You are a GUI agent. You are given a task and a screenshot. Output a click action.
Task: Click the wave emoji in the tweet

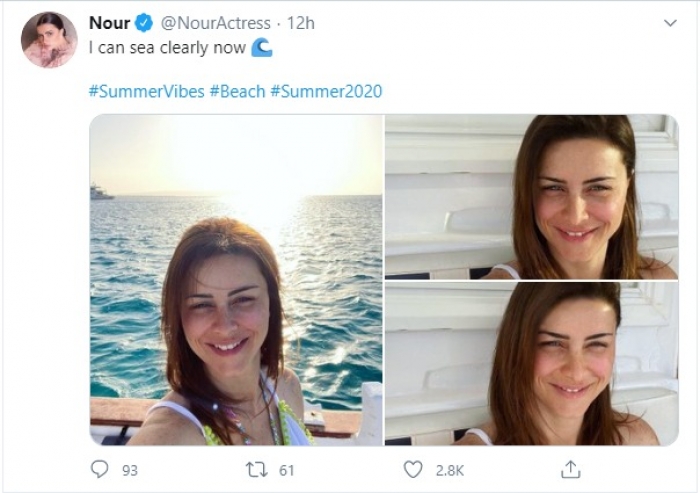[x=261, y=47]
